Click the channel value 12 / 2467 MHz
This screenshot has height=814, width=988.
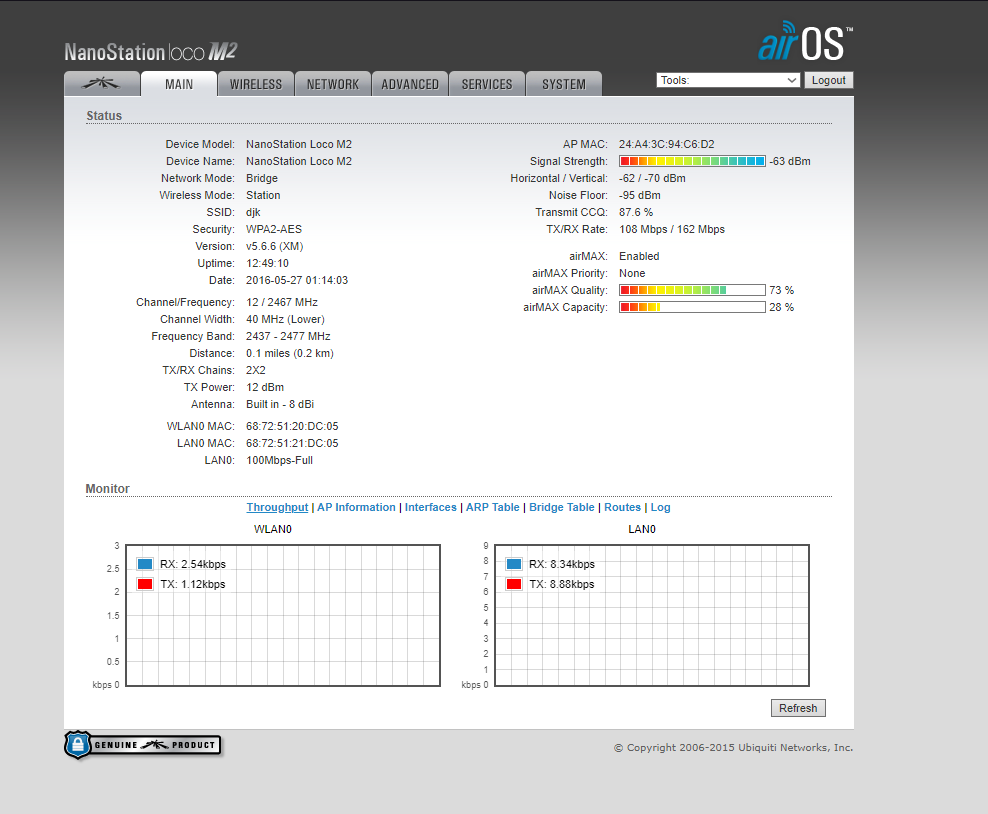point(282,302)
